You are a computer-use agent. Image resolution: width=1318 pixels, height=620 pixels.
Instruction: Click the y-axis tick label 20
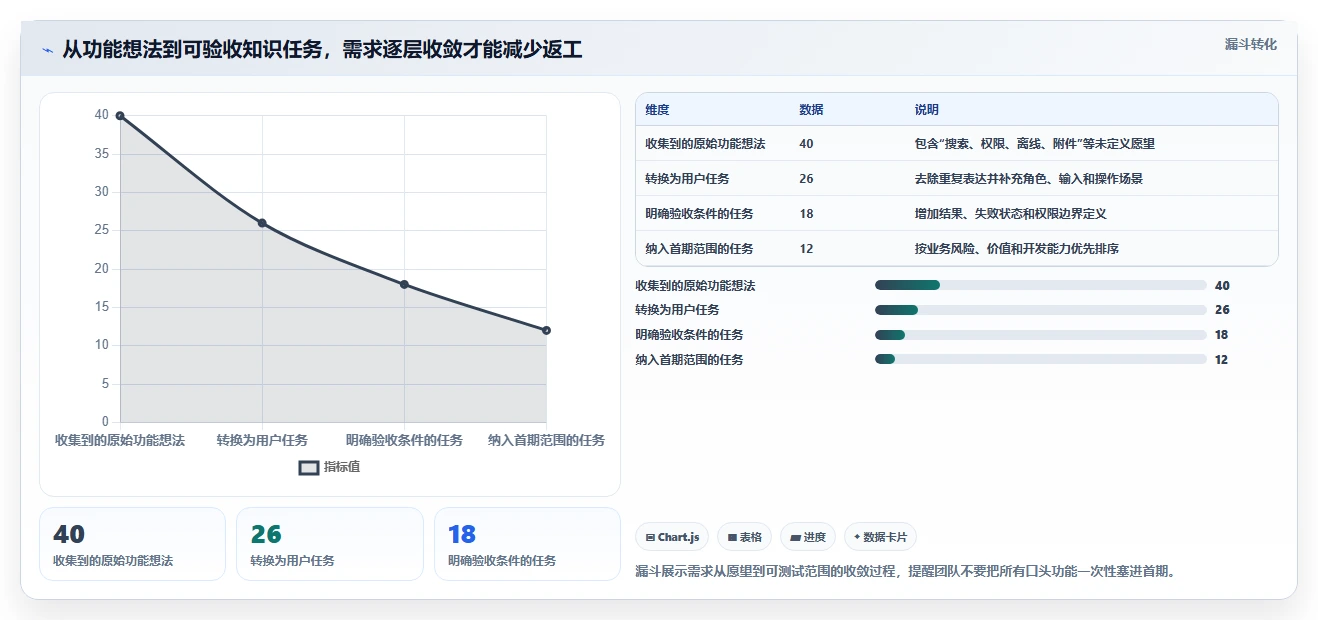tap(102, 269)
